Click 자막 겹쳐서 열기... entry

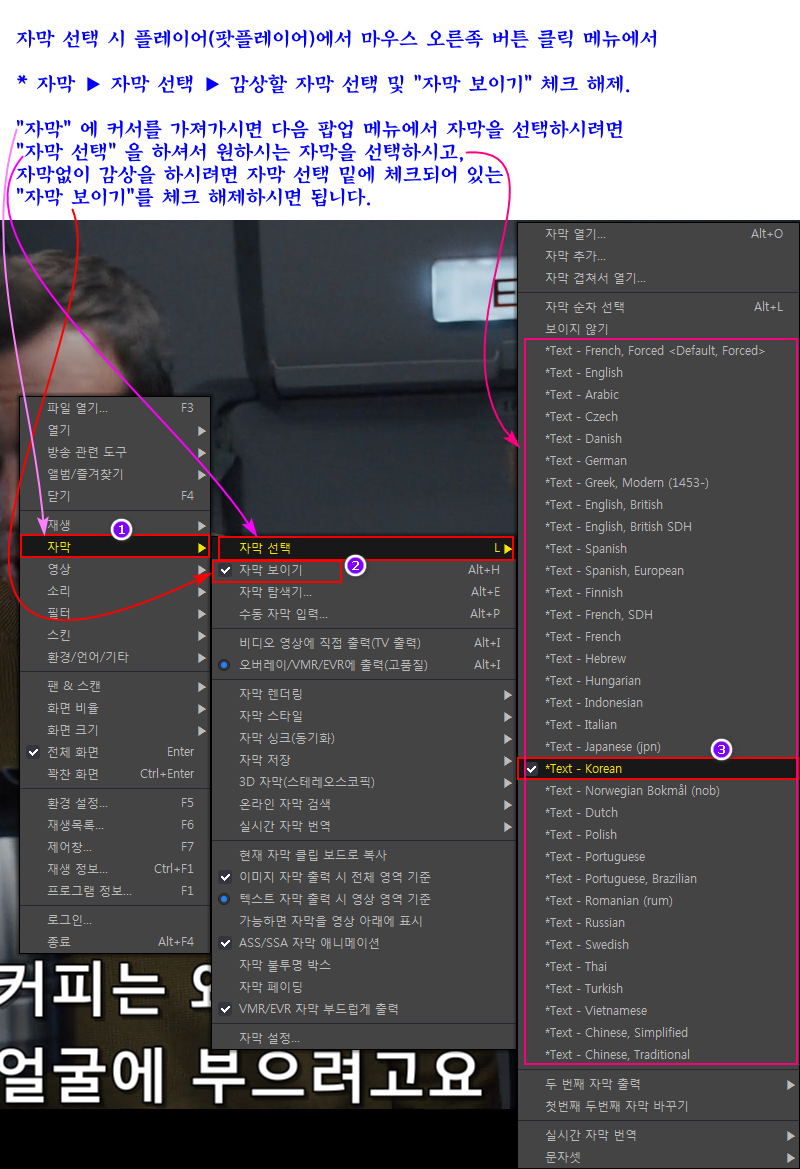point(658,278)
